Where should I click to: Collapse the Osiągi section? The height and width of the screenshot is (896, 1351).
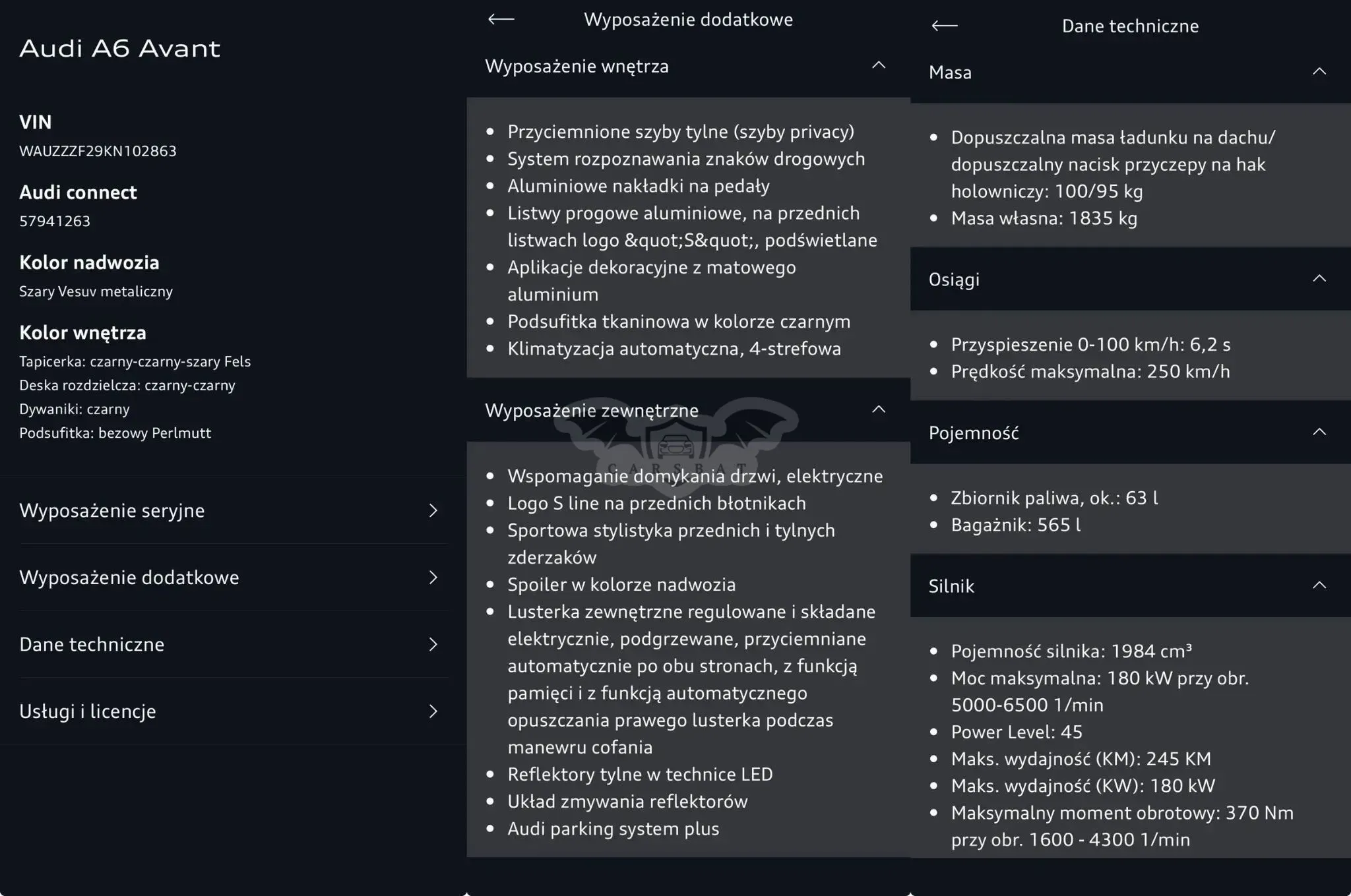click(1319, 278)
